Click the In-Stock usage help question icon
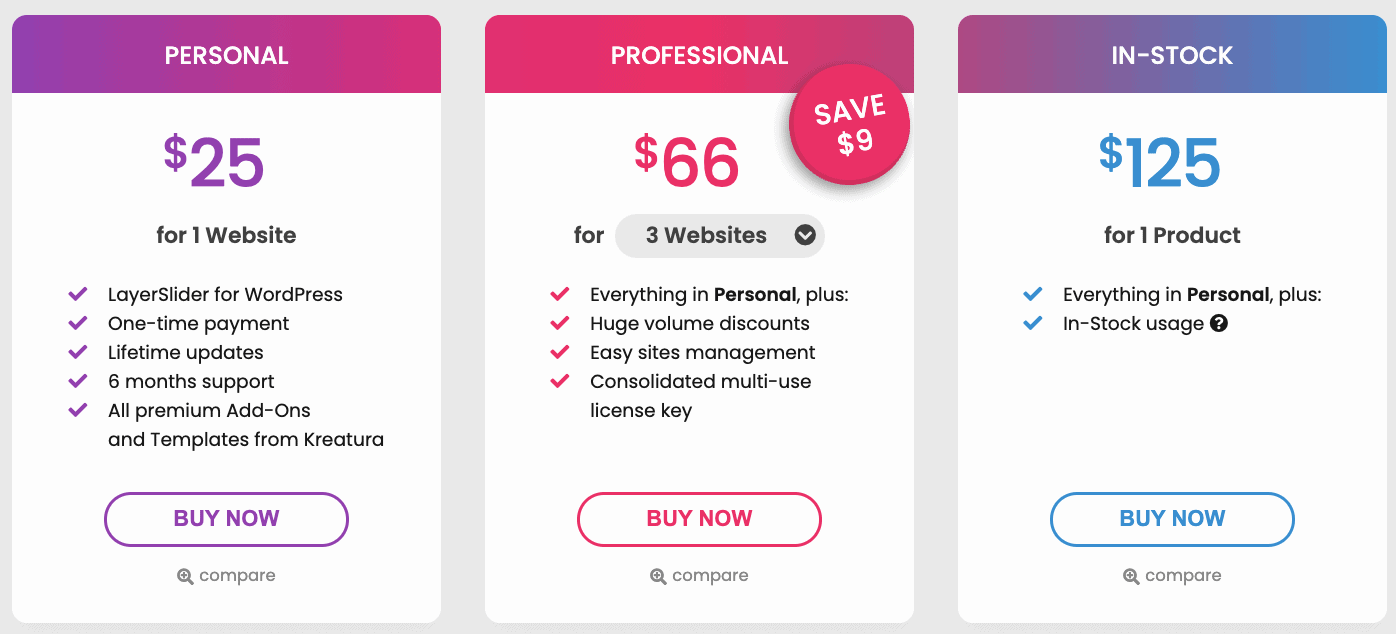The height and width of the screenshot is (634, 1396). click(x=1219, y=324)
